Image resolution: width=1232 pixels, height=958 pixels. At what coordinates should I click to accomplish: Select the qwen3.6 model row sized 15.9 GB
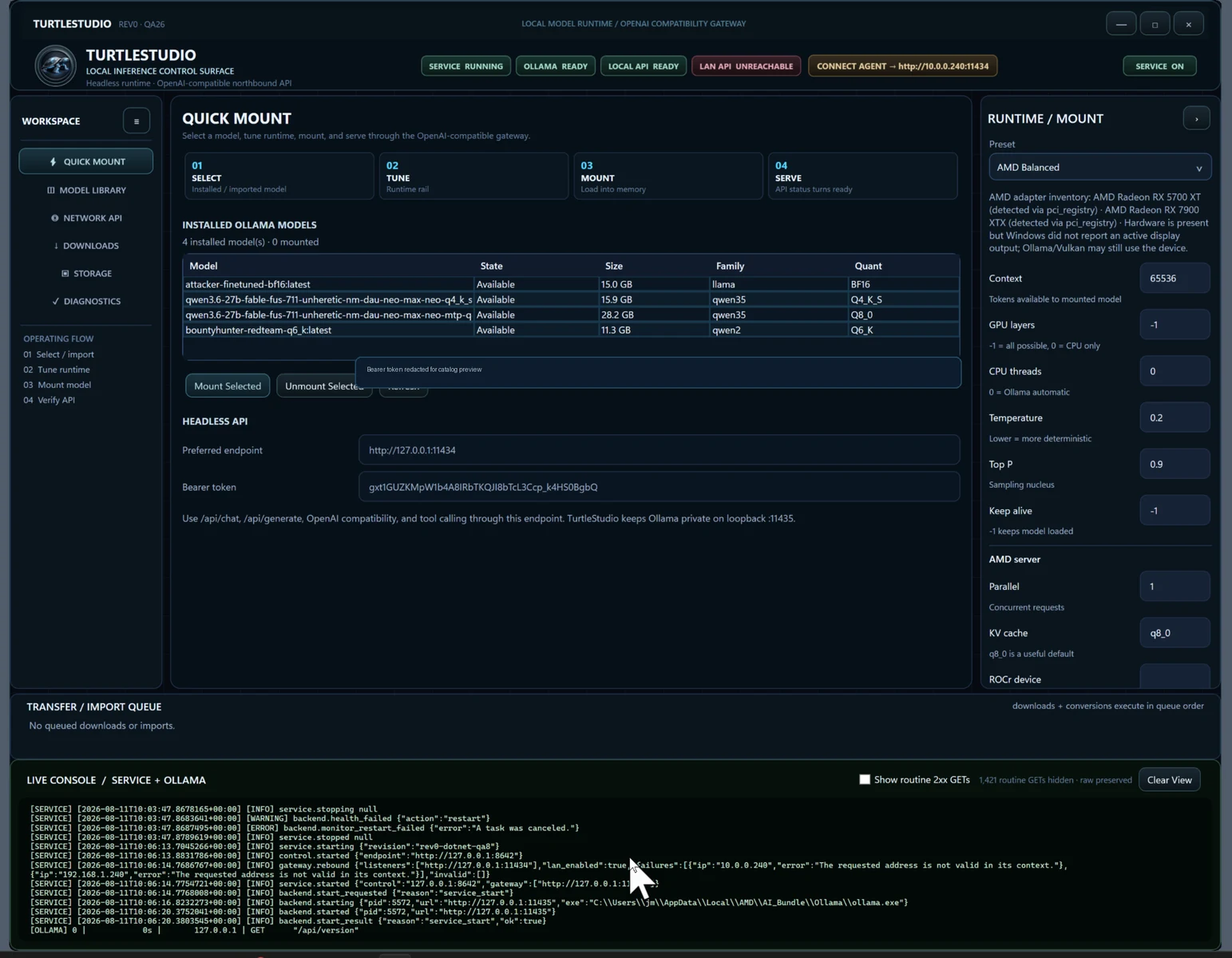(571, 299)
